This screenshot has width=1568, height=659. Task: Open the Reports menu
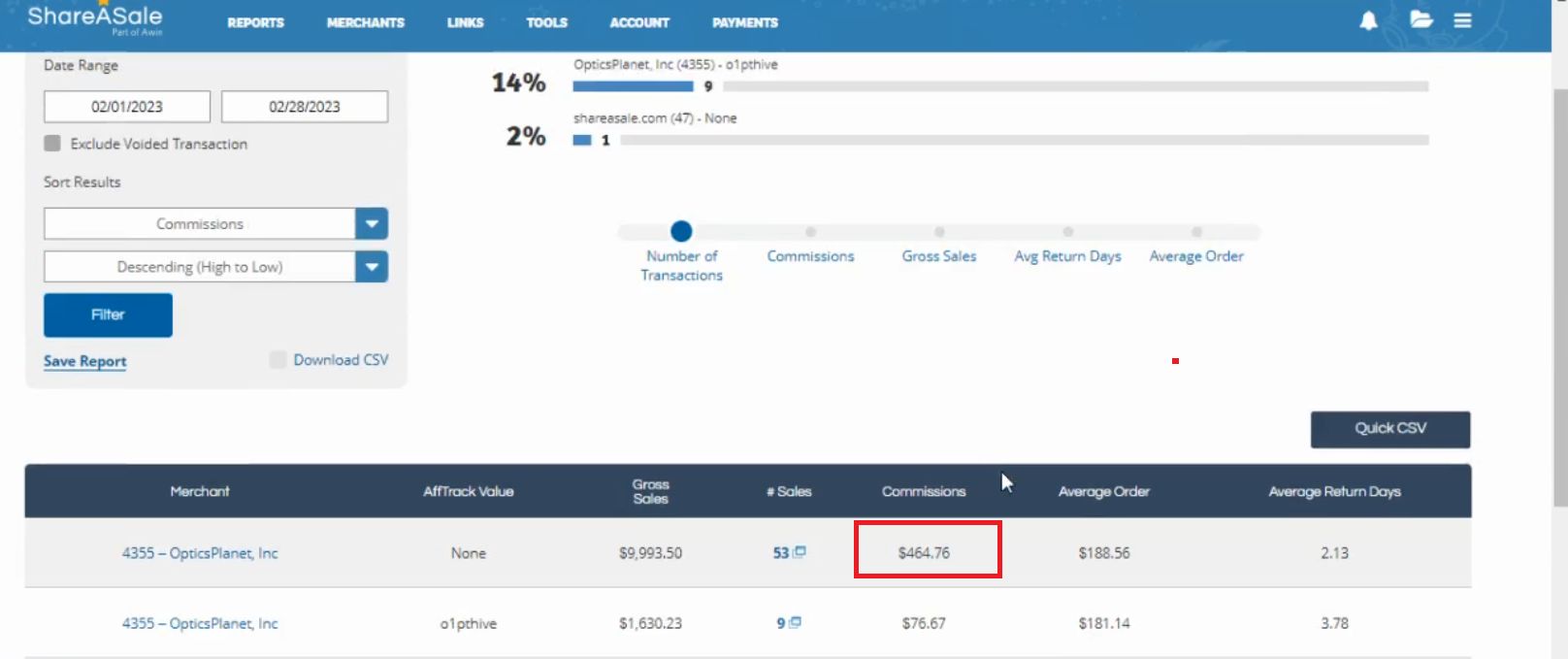pos(255,22)
